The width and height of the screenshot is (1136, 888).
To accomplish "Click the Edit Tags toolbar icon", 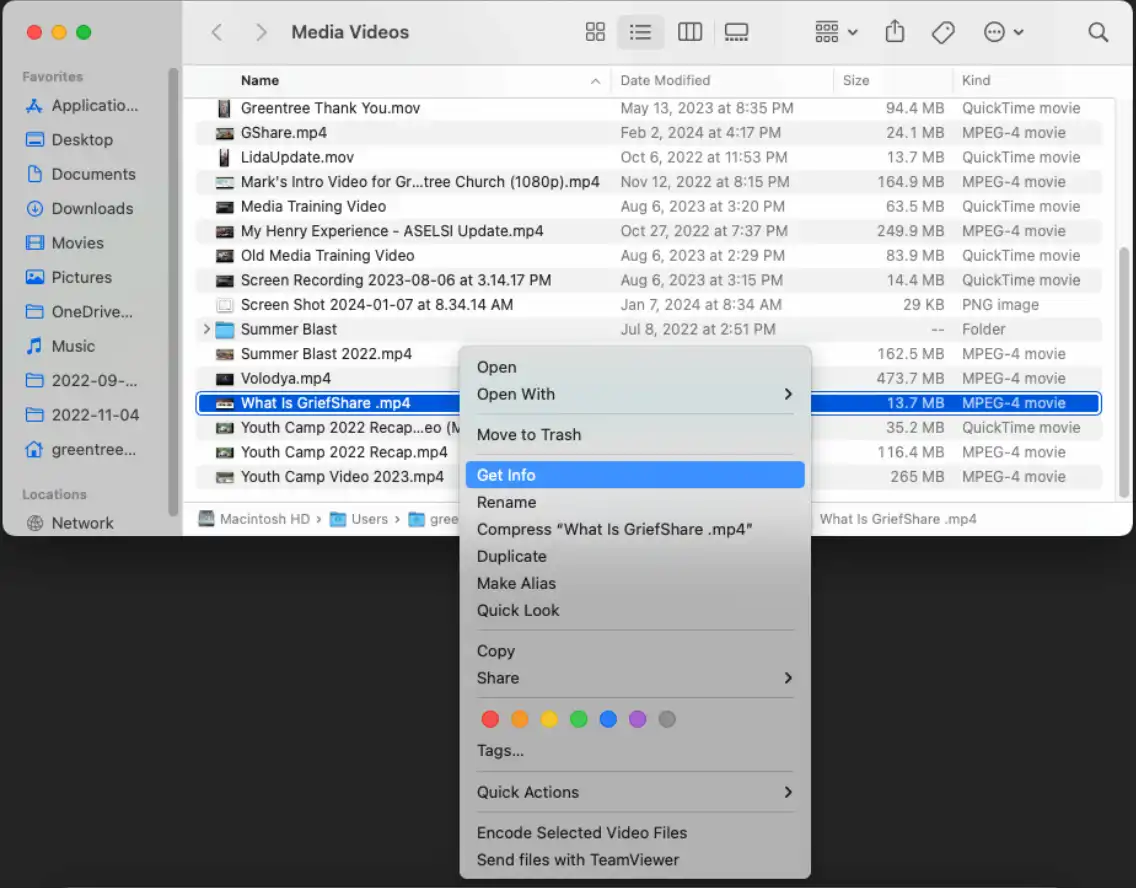I will point(942,32).
